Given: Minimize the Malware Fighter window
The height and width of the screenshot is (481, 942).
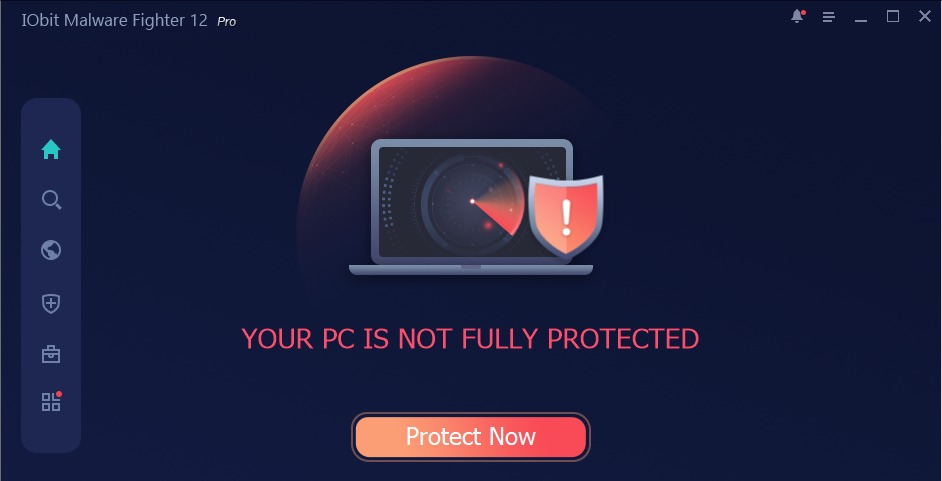Looking at the screenshot, I should (861, 17).
